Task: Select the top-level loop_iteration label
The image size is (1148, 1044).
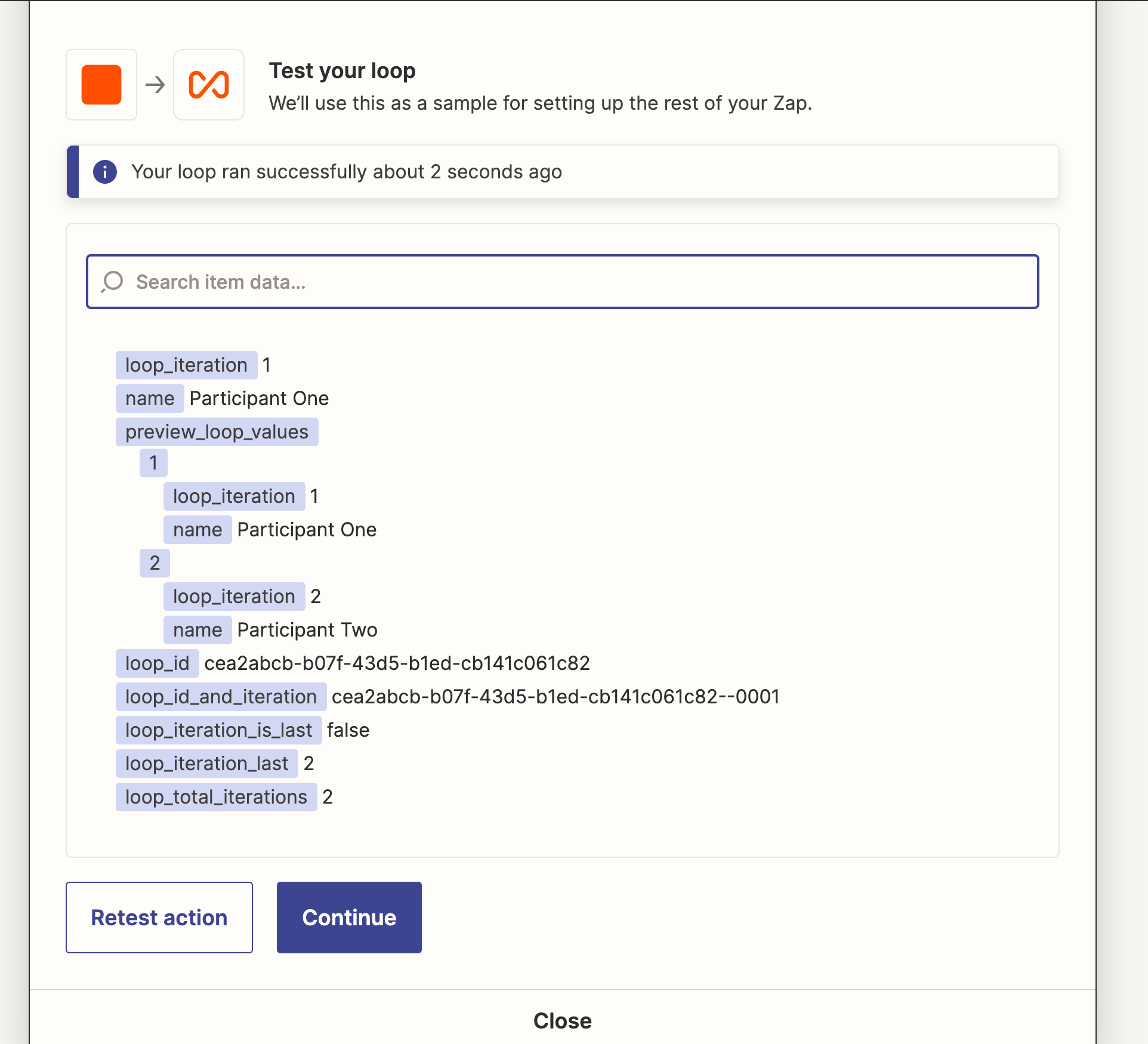Action: 186,365
